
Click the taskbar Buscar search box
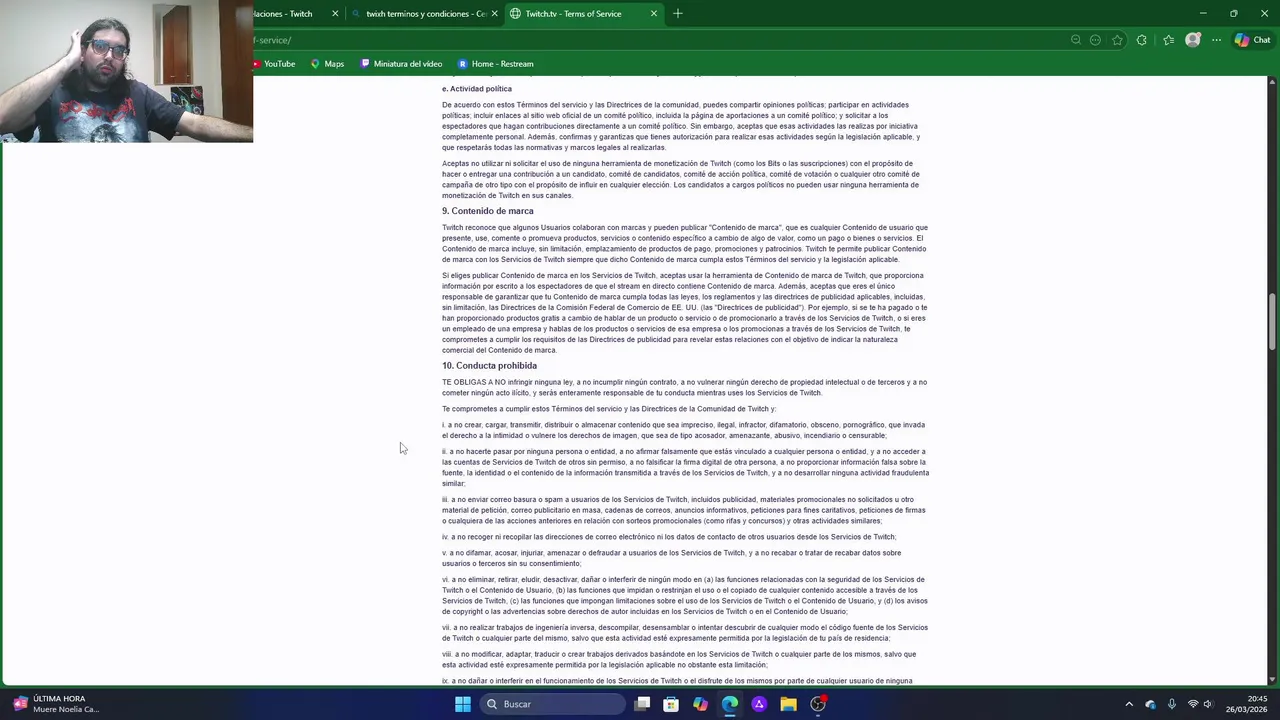pos(553,704)
